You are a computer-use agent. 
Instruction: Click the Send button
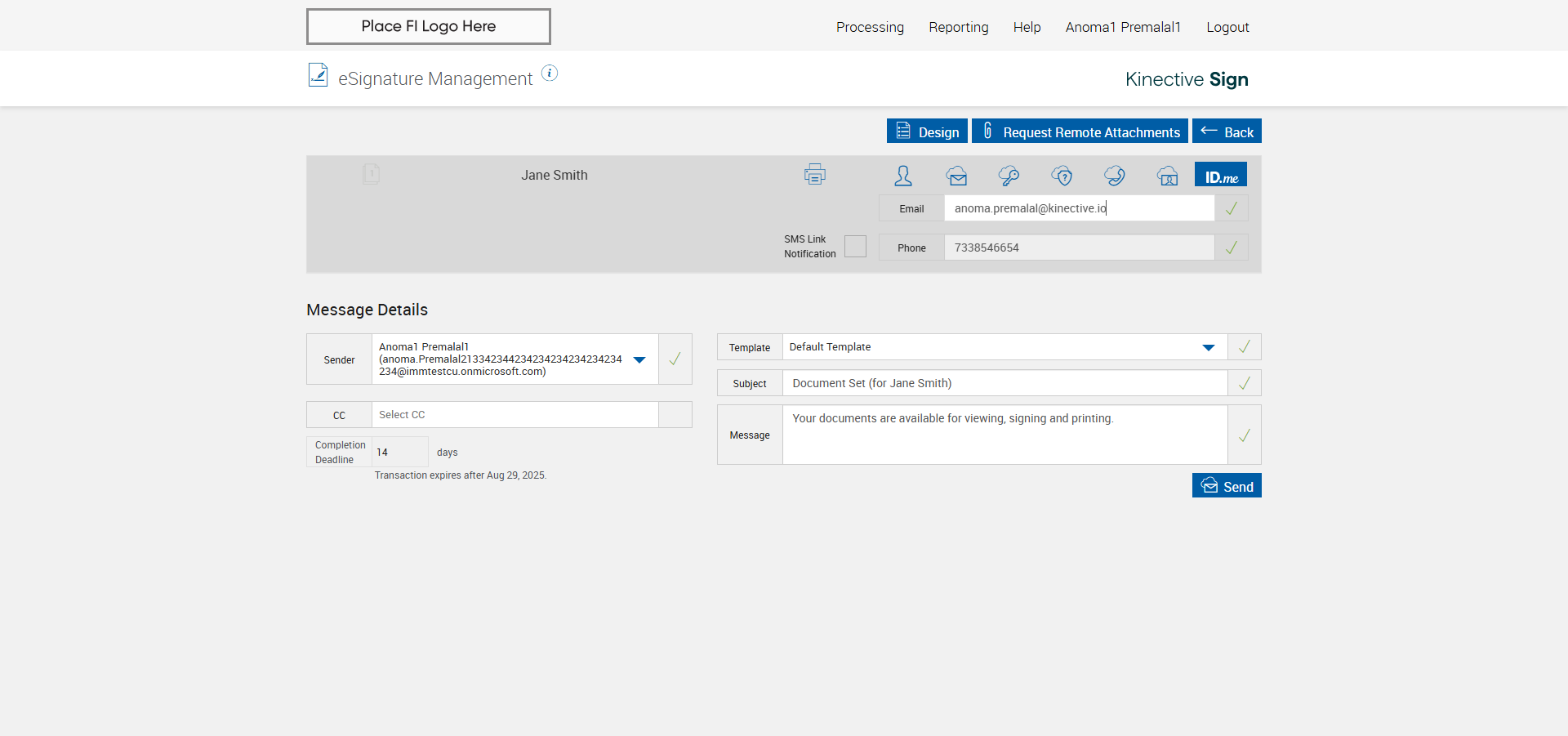(1227, 486)
